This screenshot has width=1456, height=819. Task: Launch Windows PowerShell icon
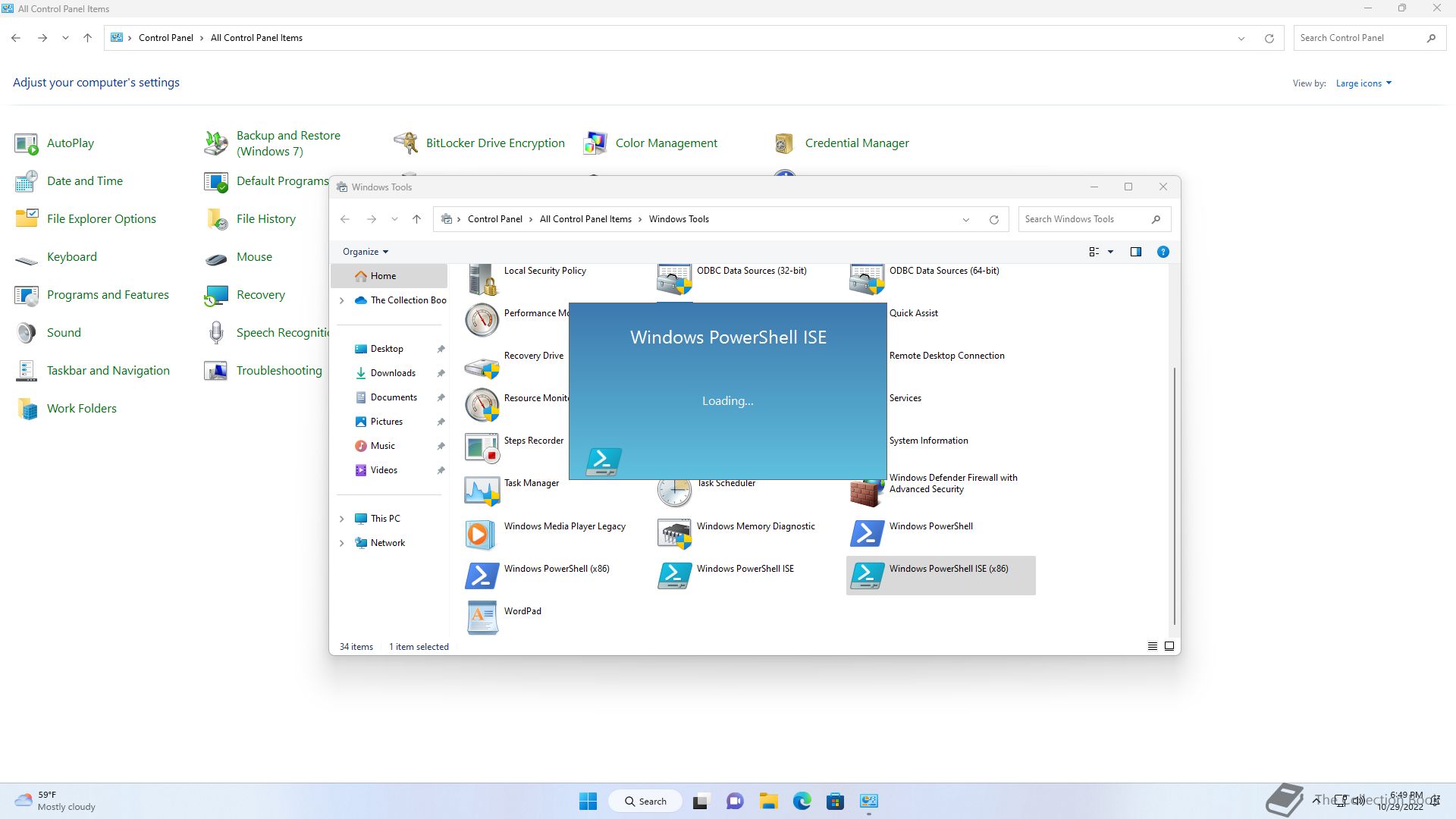[866, 533]
